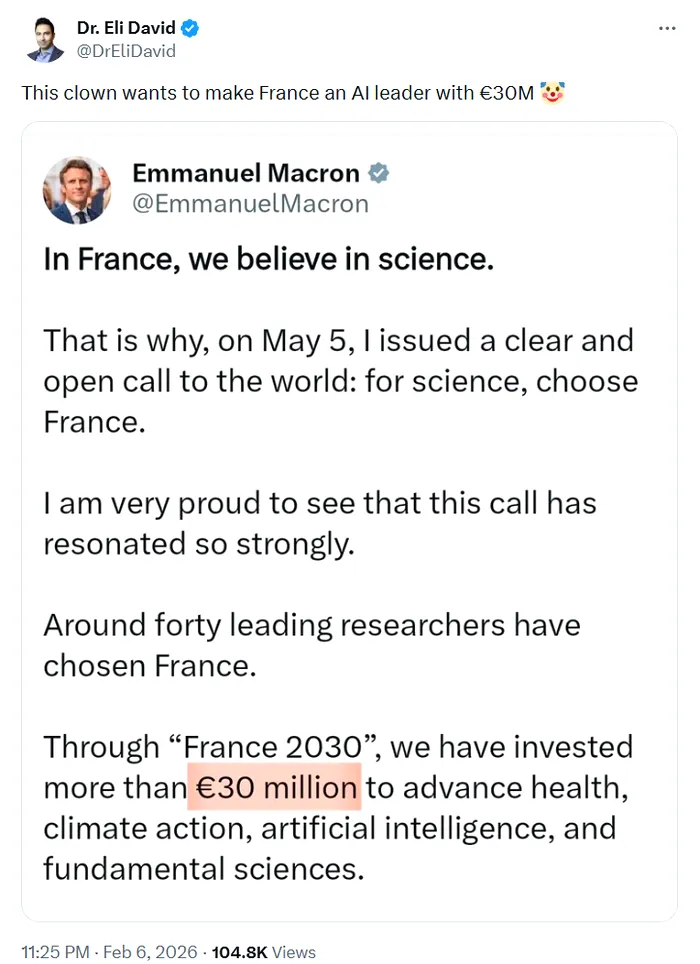Open the 11:25 PM timestamp
This screenshot has width=700, height=964.
56,952
